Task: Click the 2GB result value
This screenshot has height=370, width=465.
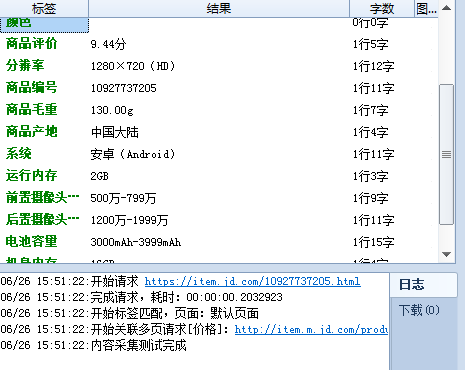Action: tap(99, 176)
